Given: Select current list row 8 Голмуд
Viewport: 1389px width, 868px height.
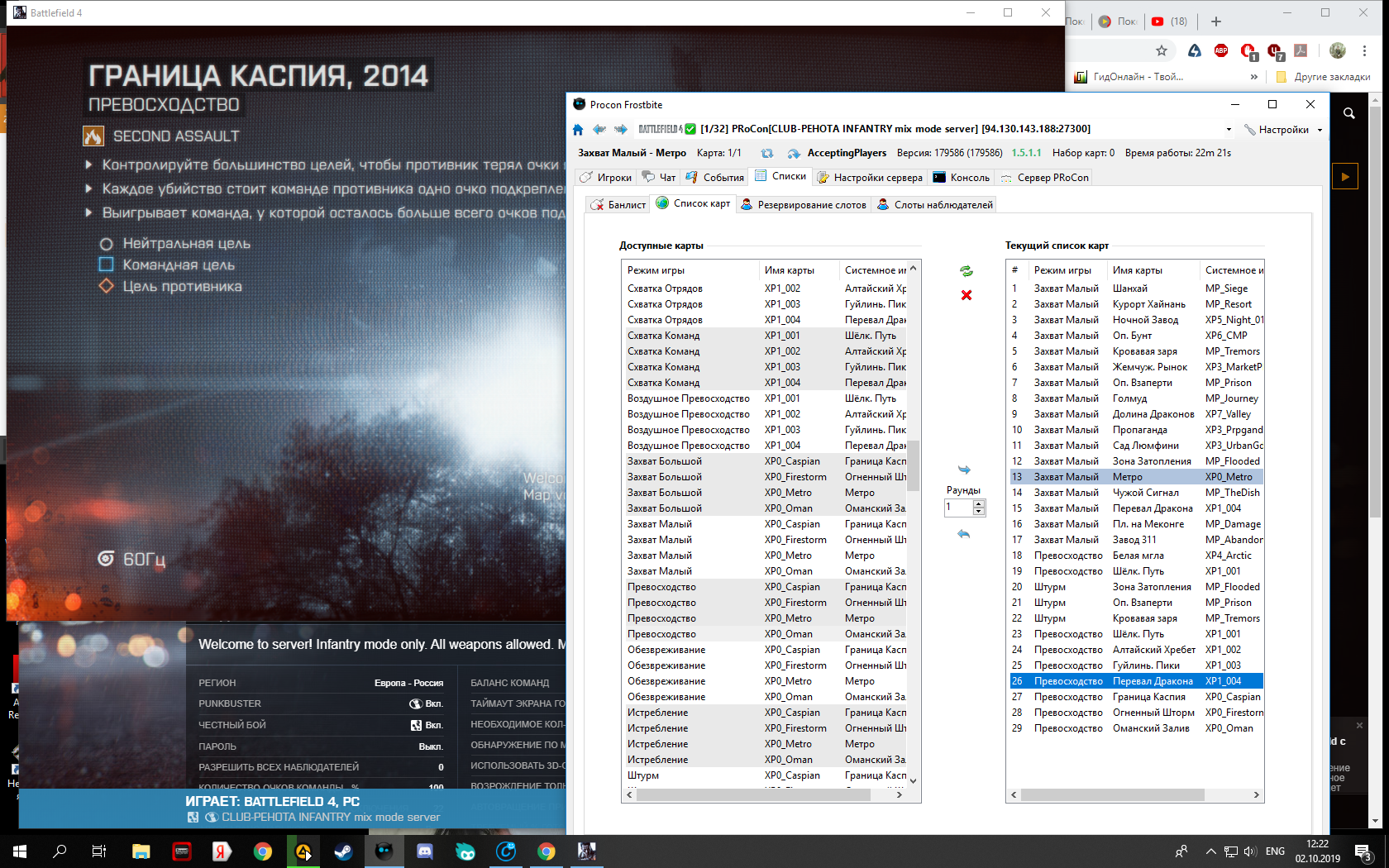Looking at the screenshot, I should click(x=1136, y=398).
